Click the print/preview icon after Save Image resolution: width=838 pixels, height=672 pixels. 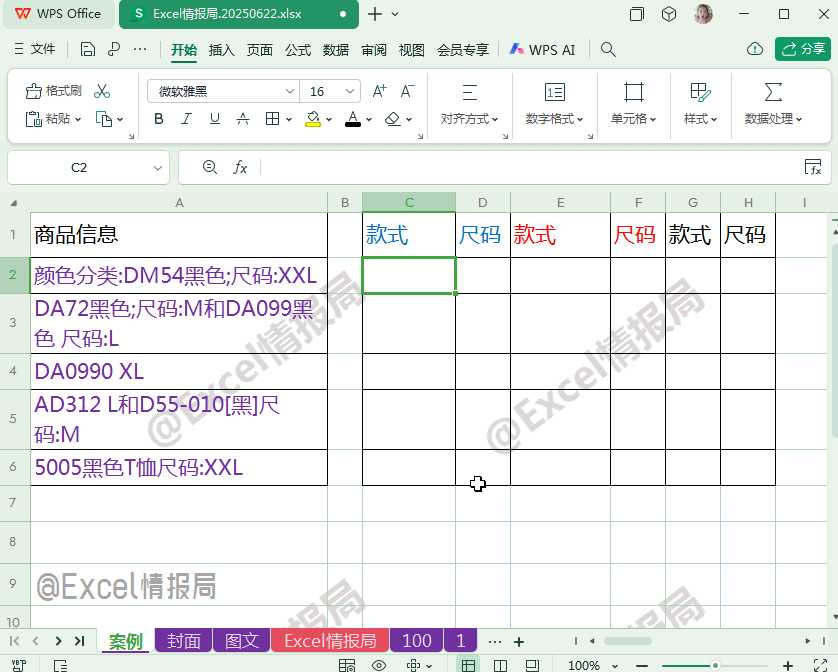[114, 49]
